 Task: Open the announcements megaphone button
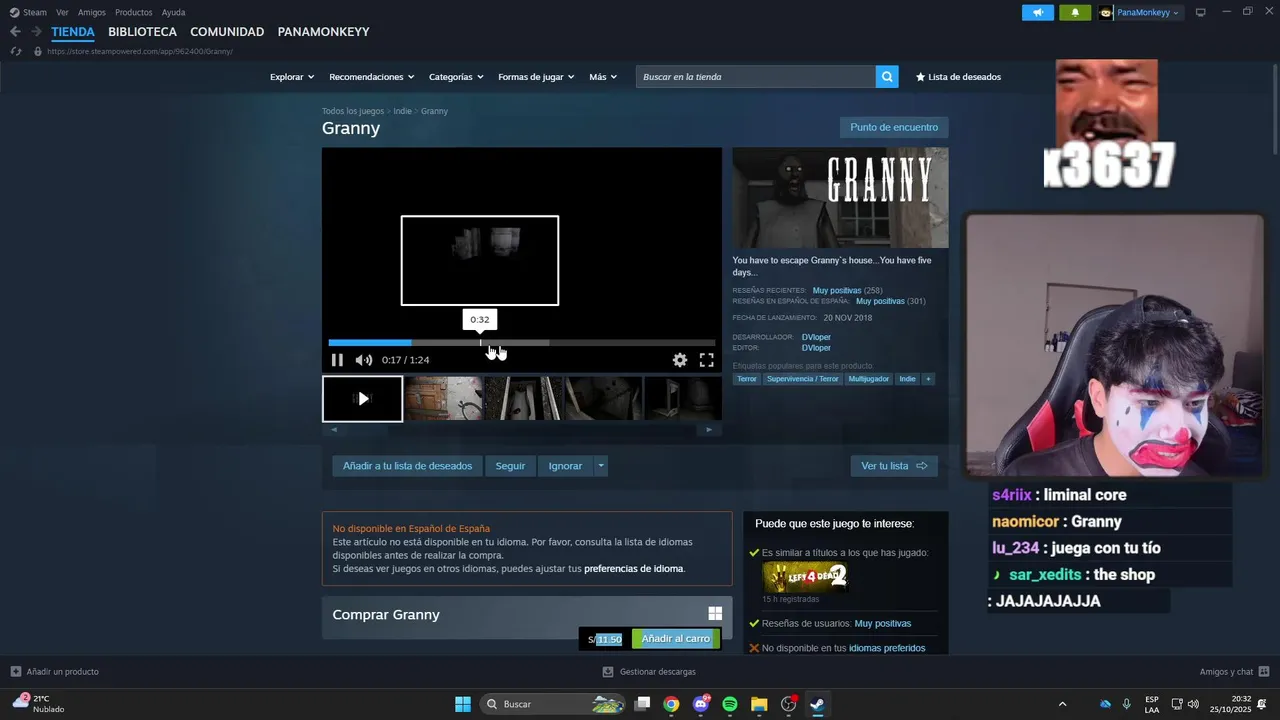pos(1038,13)
